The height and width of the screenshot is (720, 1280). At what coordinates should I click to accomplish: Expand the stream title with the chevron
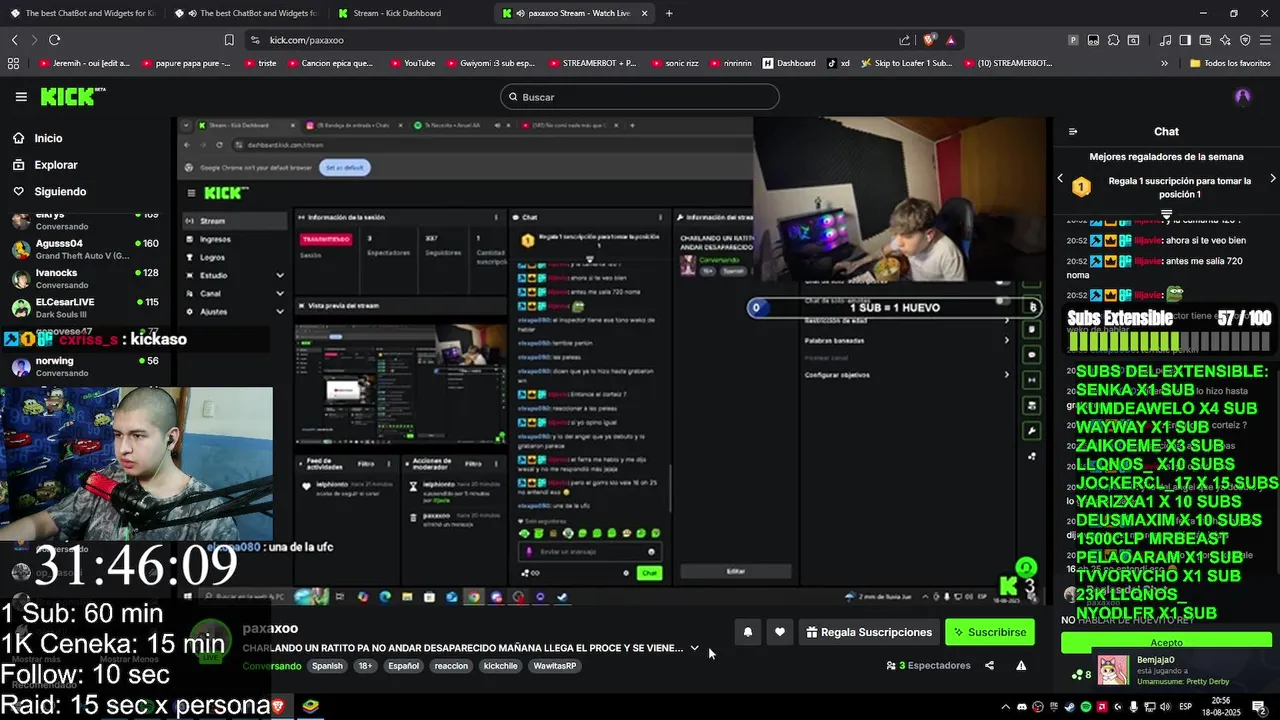[694, 648]
